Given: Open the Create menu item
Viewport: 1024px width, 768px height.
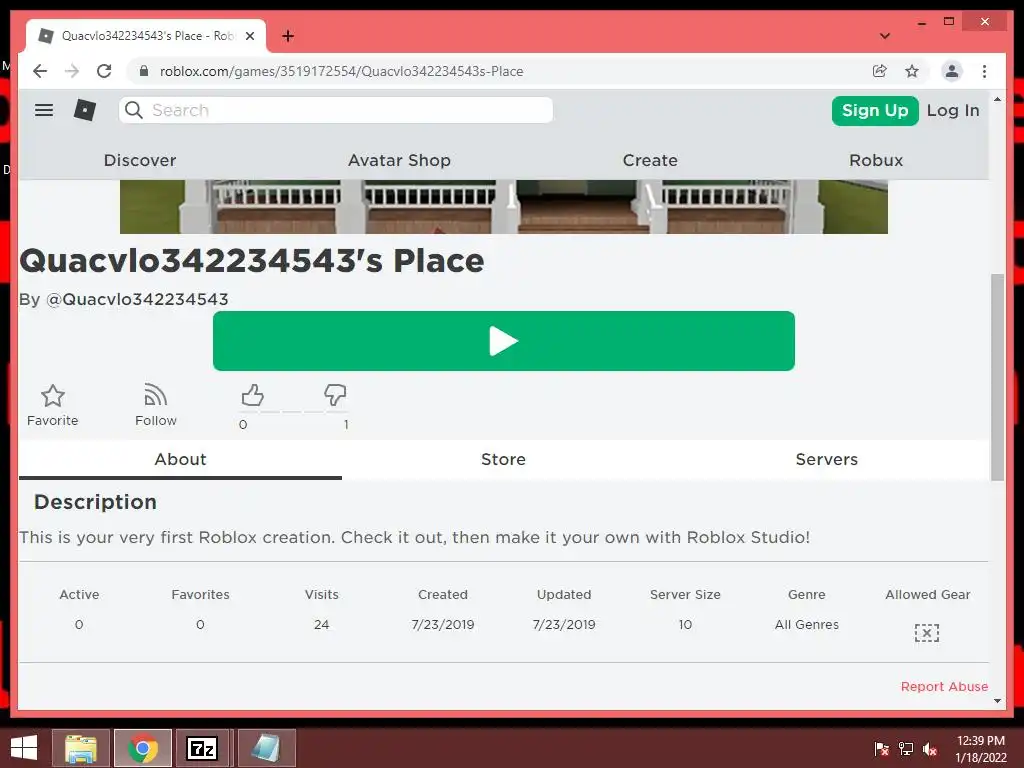Looking at the screenshot, I should (650, 160).
